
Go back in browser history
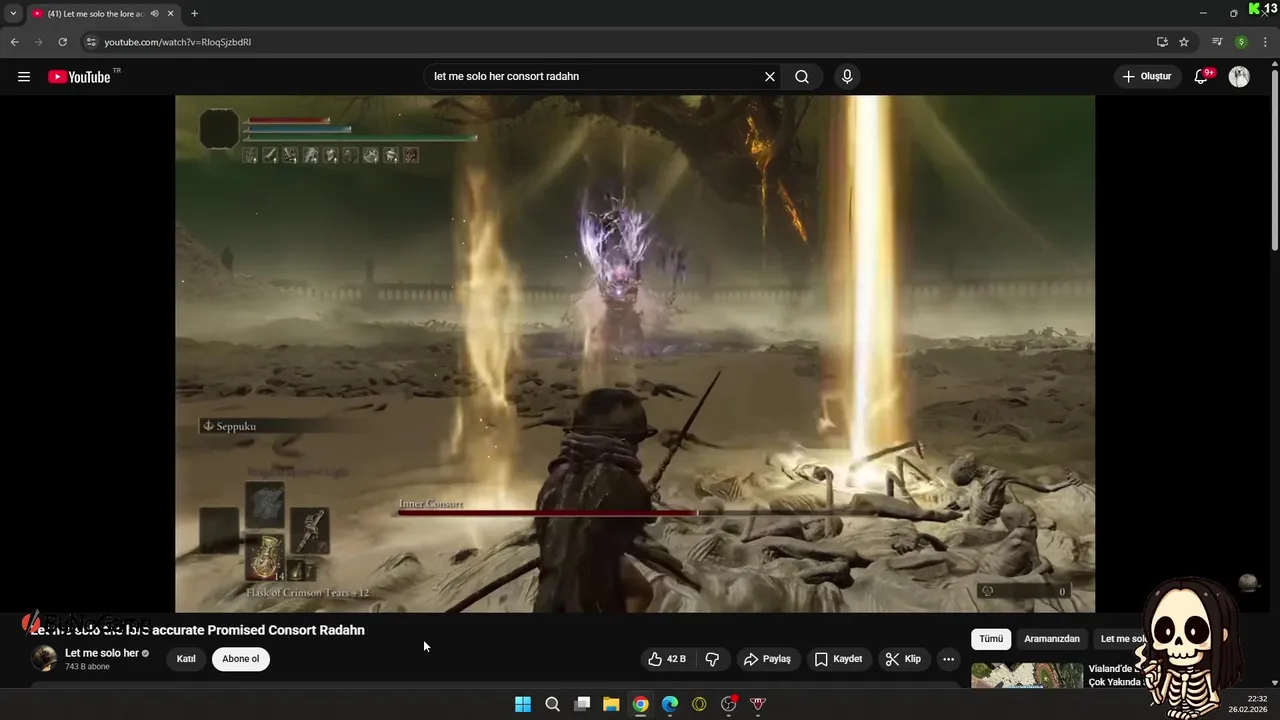(x=14, y=42)
